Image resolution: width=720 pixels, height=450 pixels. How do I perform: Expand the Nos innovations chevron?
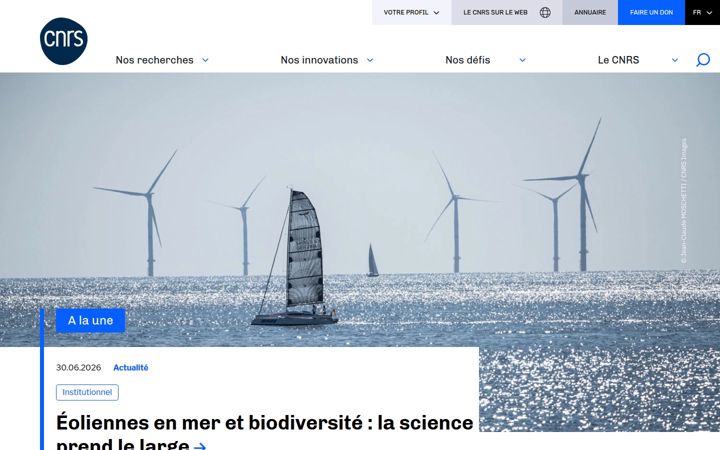(370, 60)
